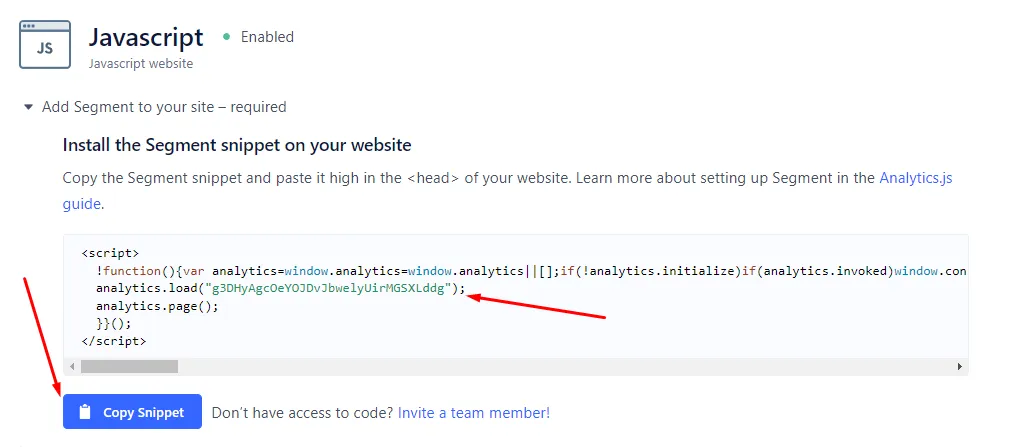Viewport: 1032px width, 447px height.
Task: Click the Javascript source title
Action: [x=146, y=37]
